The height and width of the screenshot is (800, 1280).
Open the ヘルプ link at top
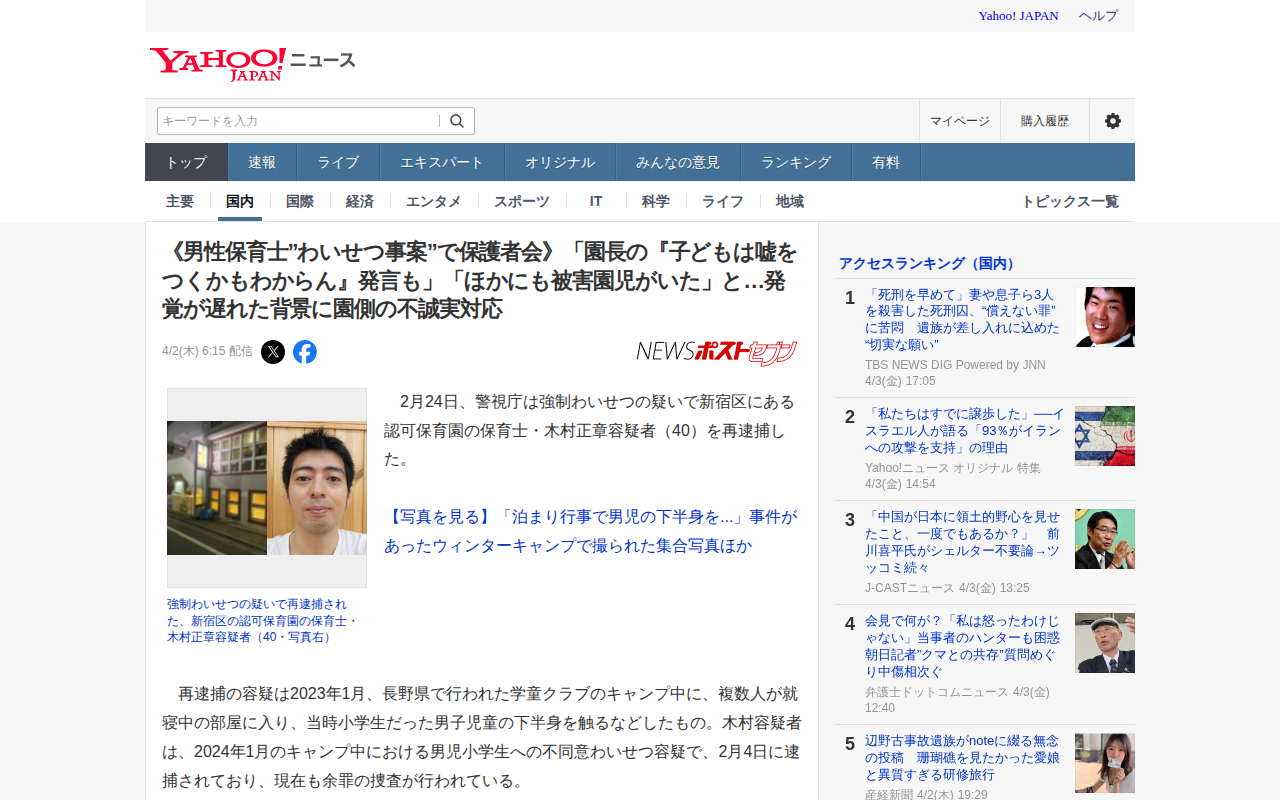tap(1098, 16)
